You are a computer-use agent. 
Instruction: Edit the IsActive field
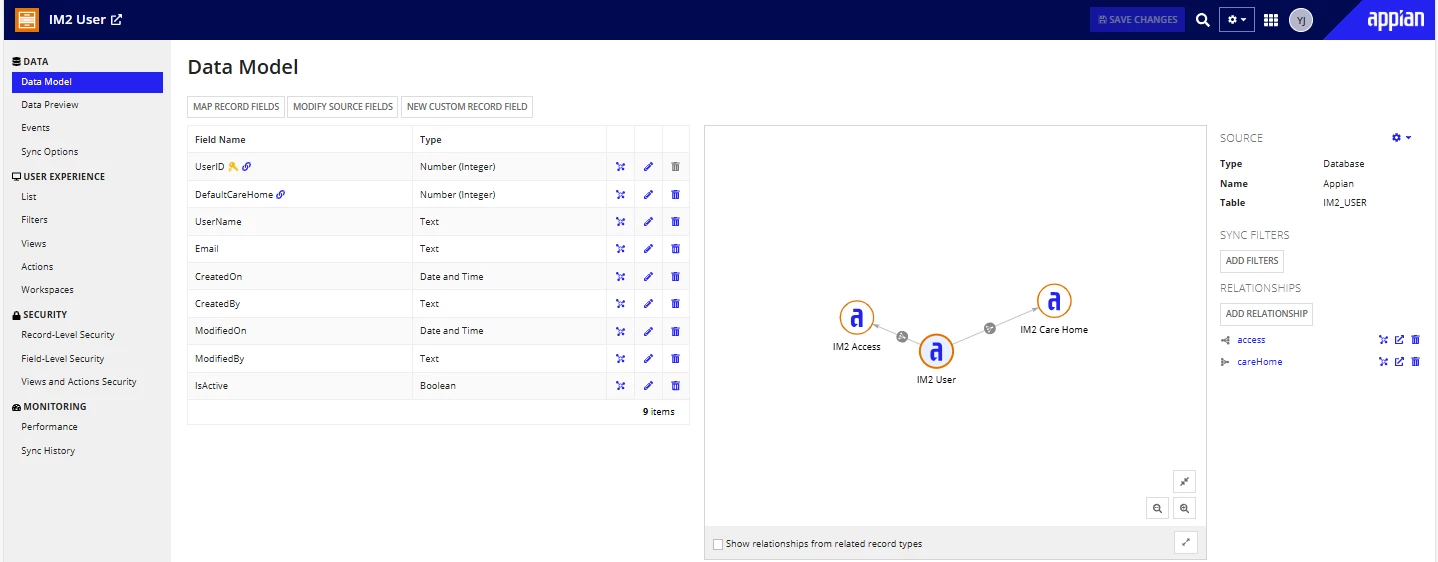click(648, 385)
